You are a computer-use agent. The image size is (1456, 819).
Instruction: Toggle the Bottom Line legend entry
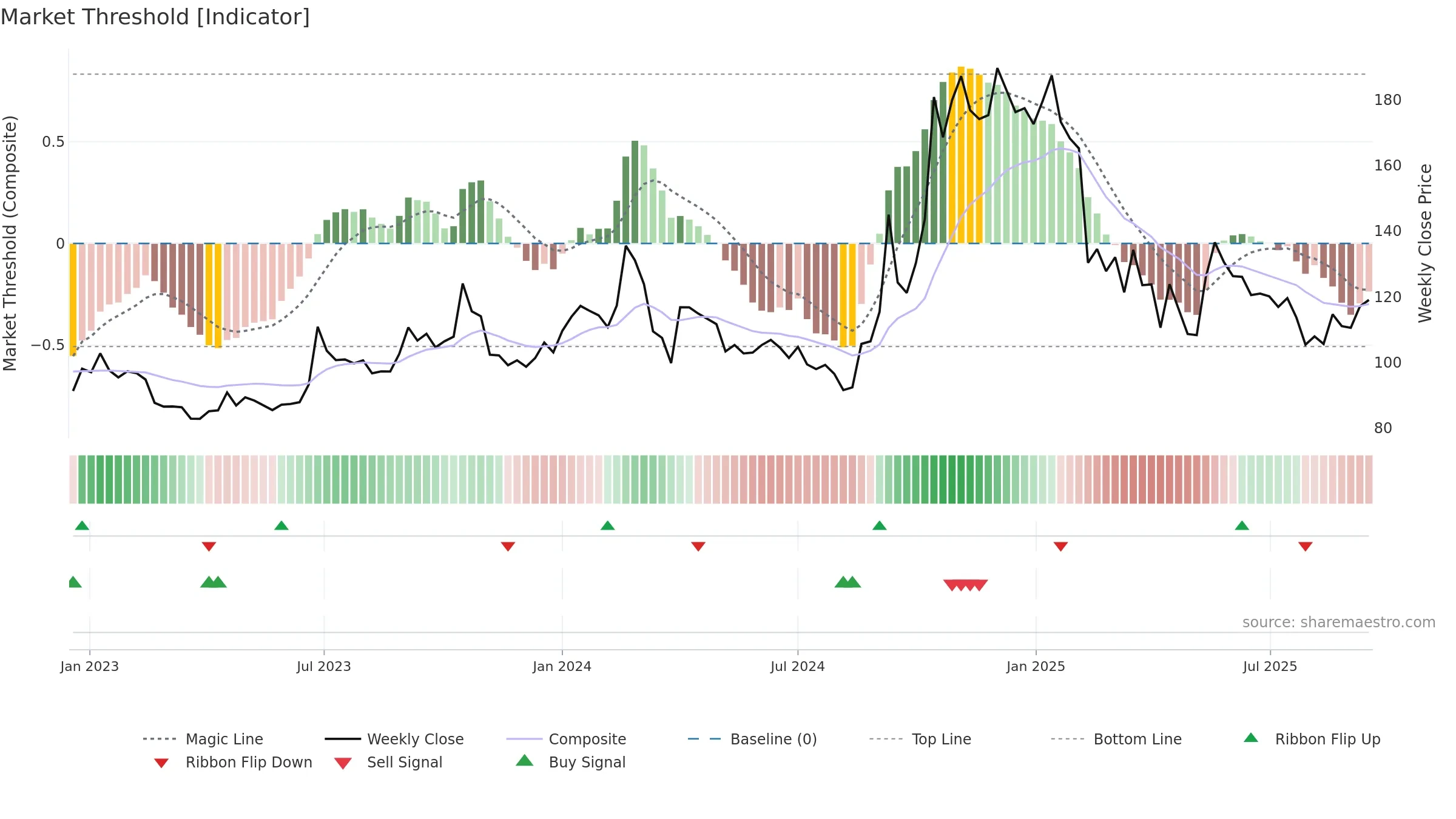(x=1116, y=739)
